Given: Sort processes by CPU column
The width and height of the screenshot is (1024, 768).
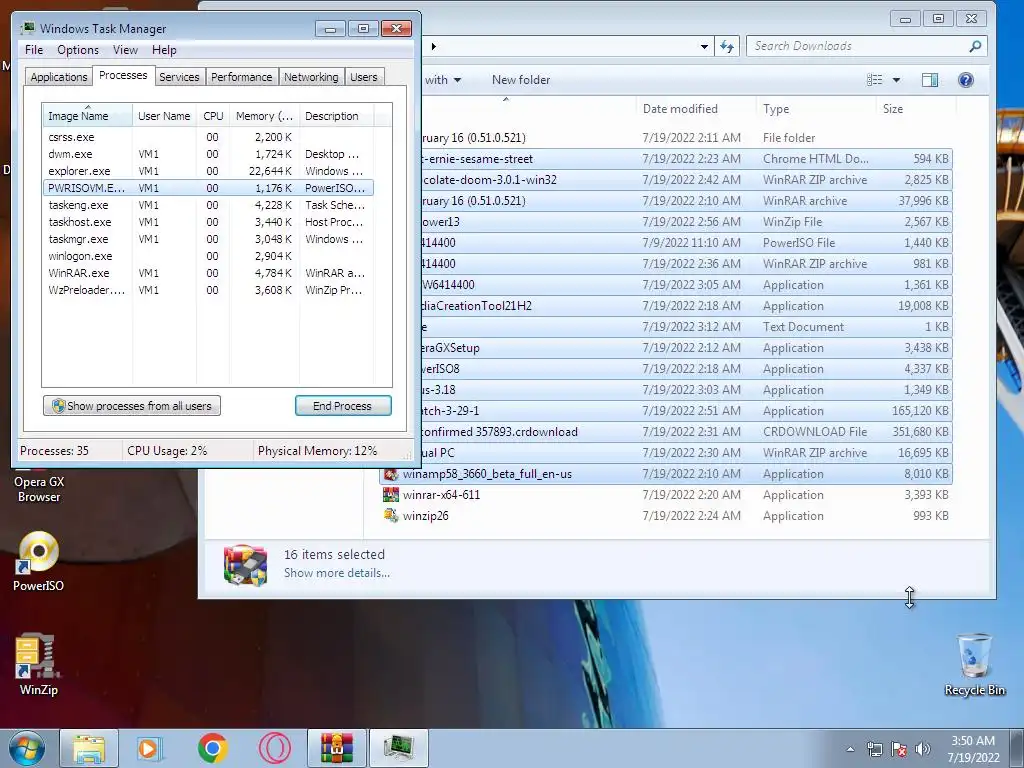Looking at the screenshot, I should tap(213, 116).
